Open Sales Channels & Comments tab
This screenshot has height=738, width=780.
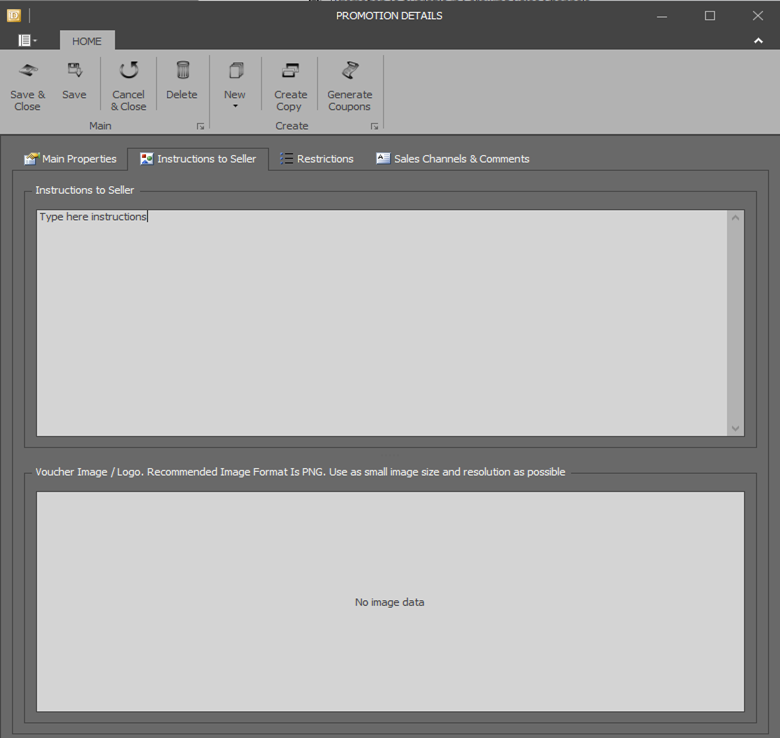click(453, 159)
